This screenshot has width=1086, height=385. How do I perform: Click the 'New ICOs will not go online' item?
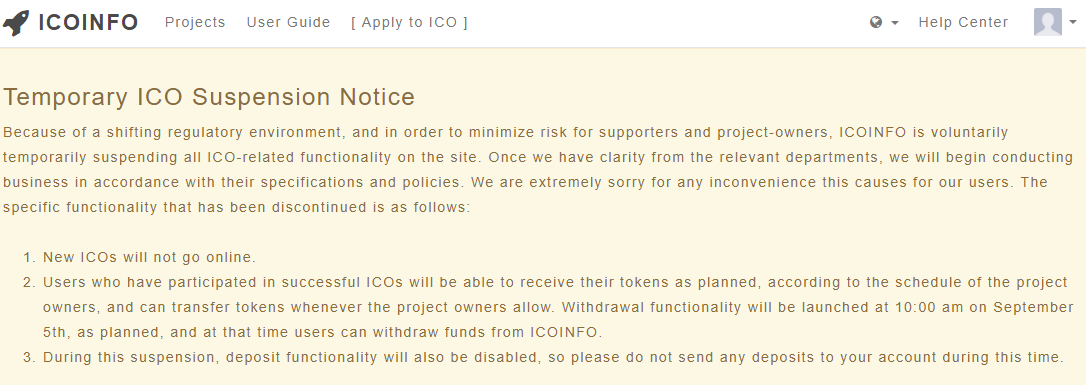coord(150,257)
